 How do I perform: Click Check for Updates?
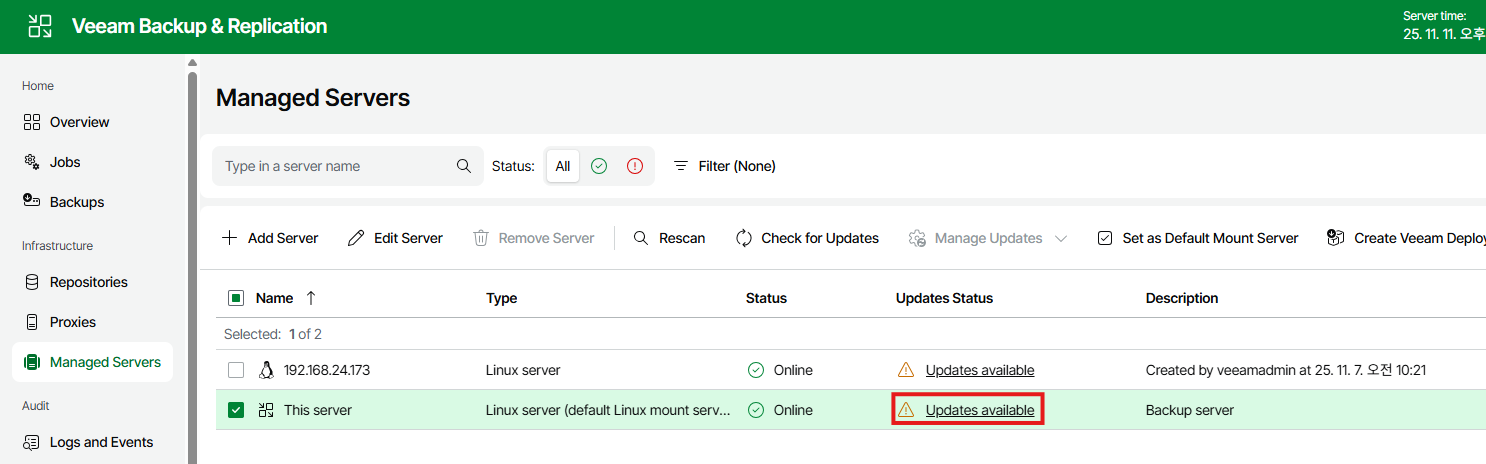[807, 238]
